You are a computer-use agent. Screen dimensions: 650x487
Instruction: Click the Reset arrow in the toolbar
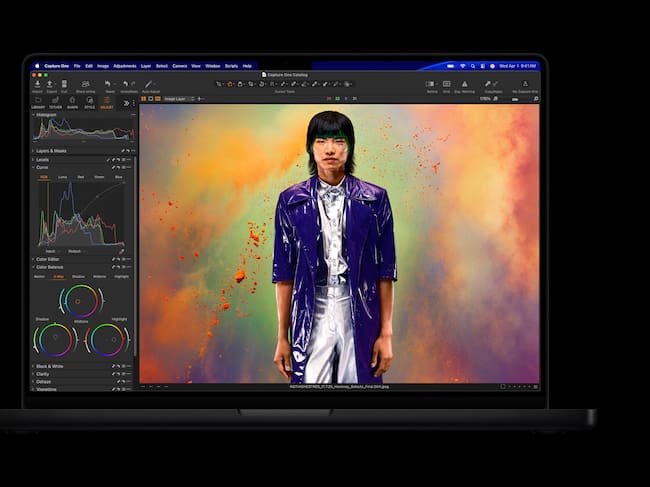(107, 84)
